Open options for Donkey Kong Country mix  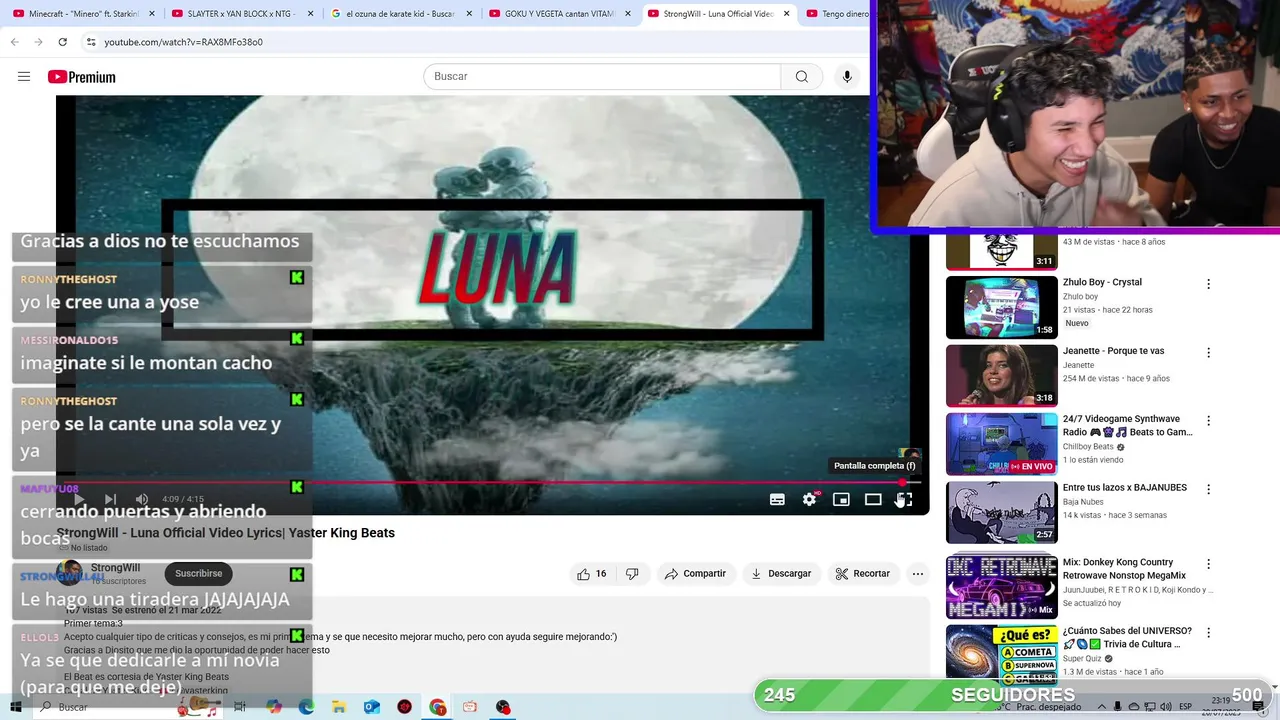[1208, 564]
